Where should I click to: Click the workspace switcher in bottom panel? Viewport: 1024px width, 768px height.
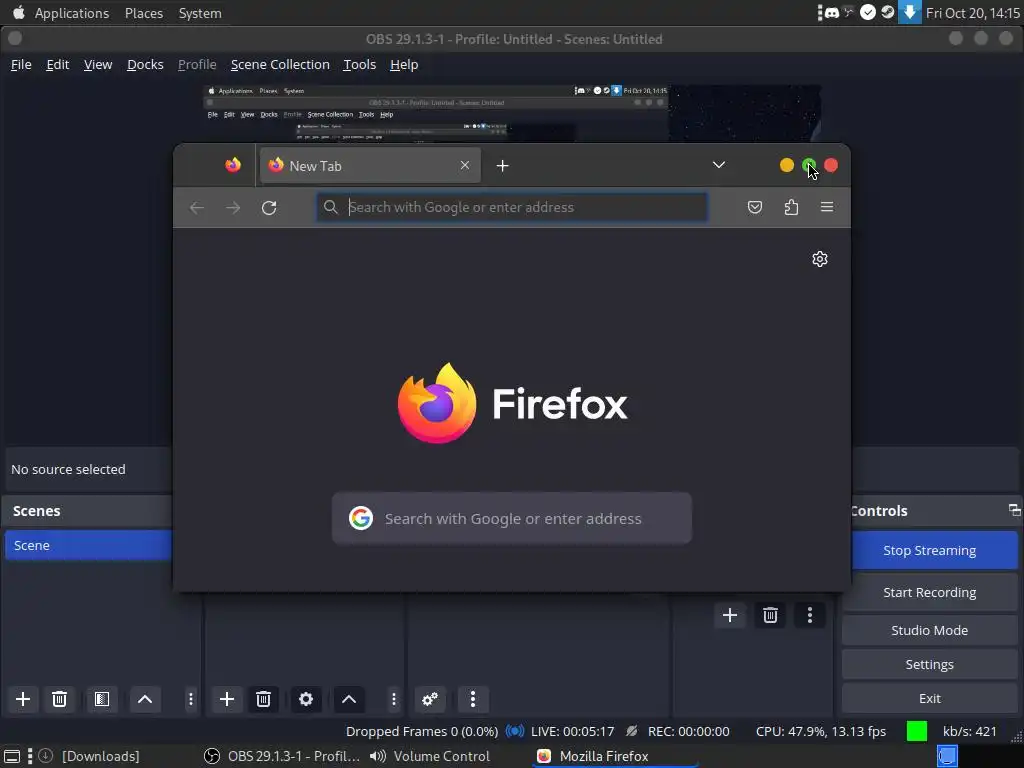tap(947, 756)
